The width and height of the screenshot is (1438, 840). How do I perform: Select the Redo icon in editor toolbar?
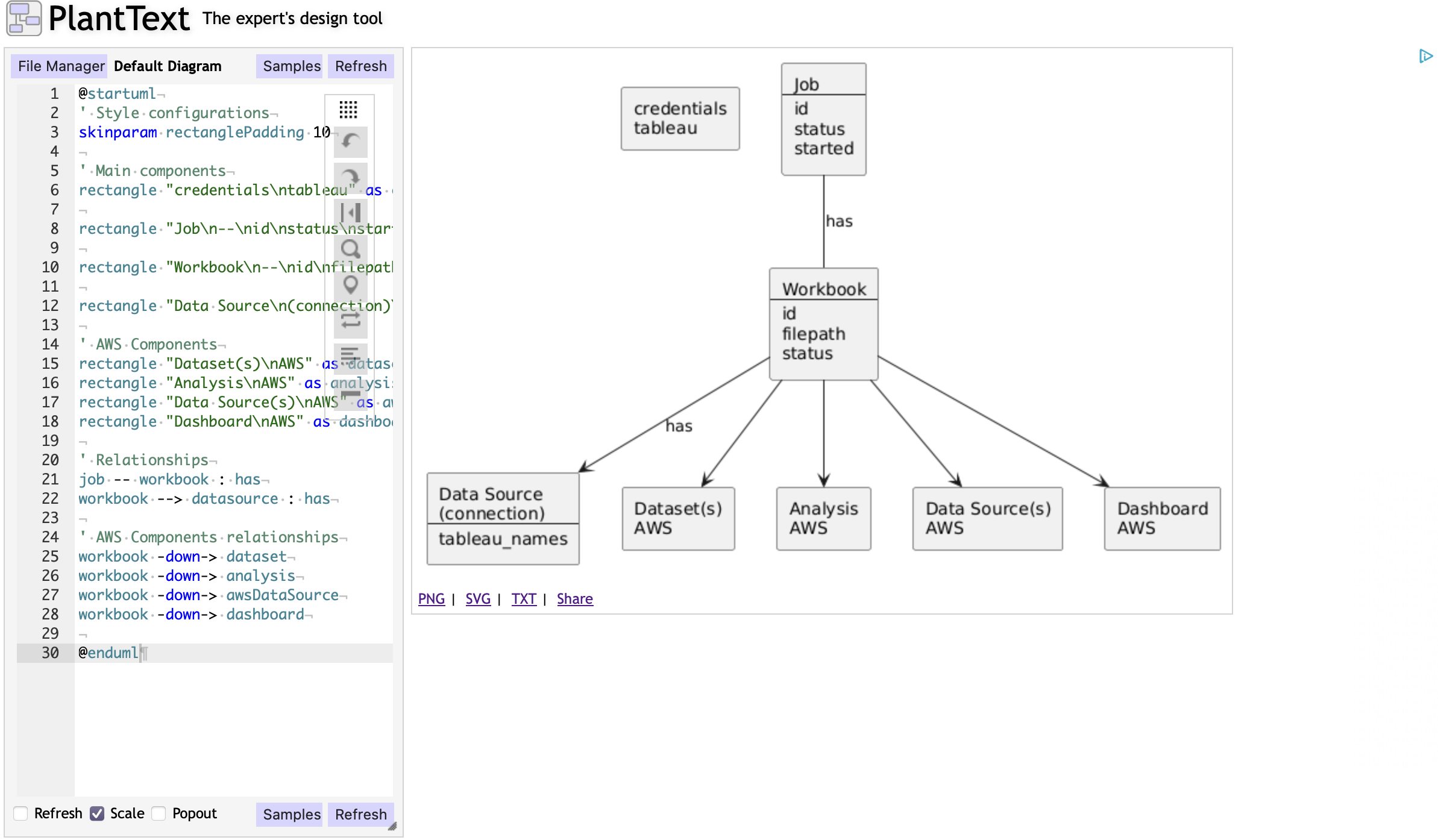(x=351, y=178)
